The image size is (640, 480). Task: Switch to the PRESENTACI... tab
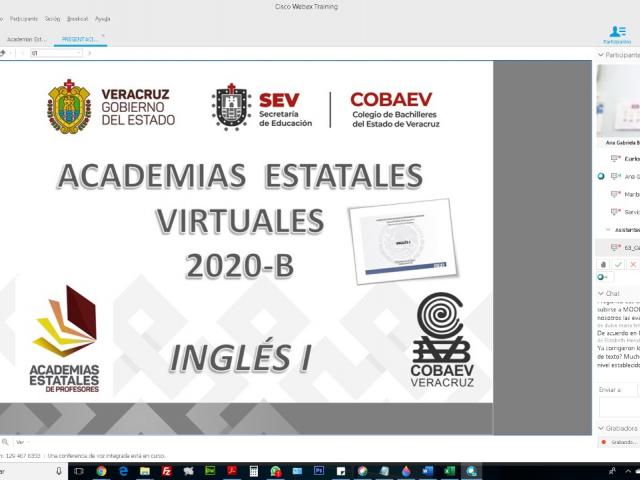point(80,39)
